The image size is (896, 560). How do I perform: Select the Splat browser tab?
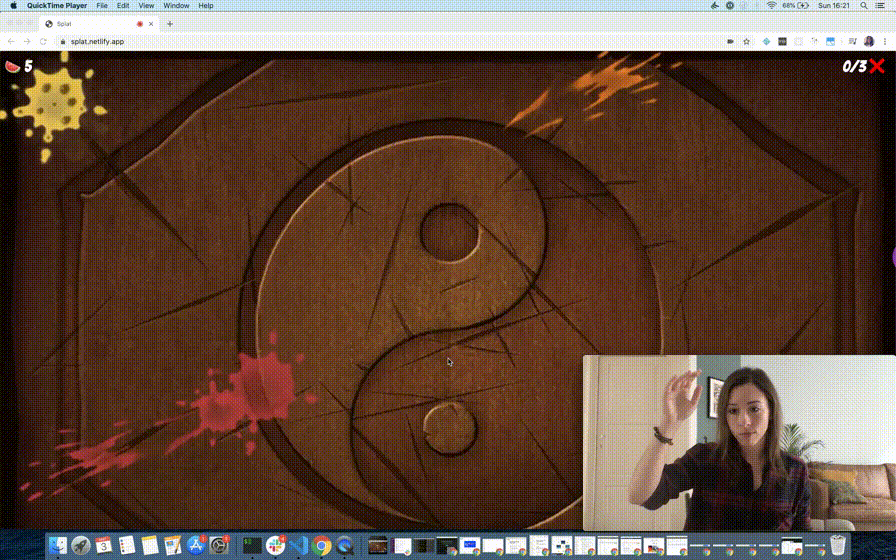pos(99,24)
